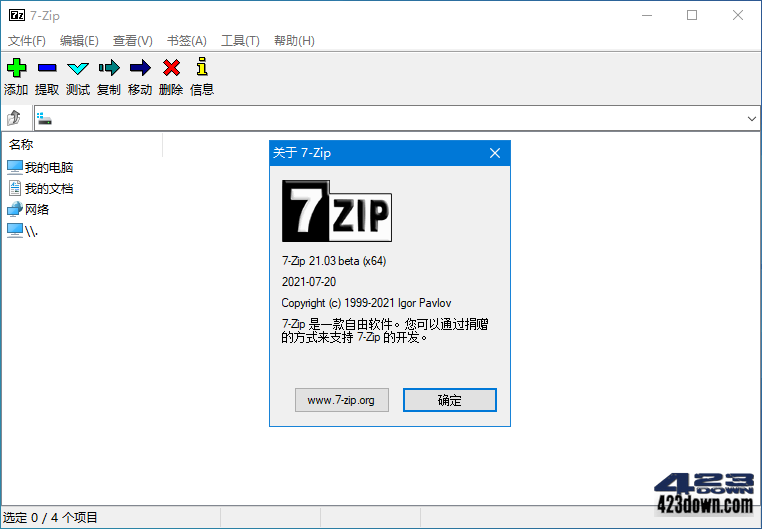Open the 查看(V) menu
This screenshot has height=529, width=762.
click(133, 41)
